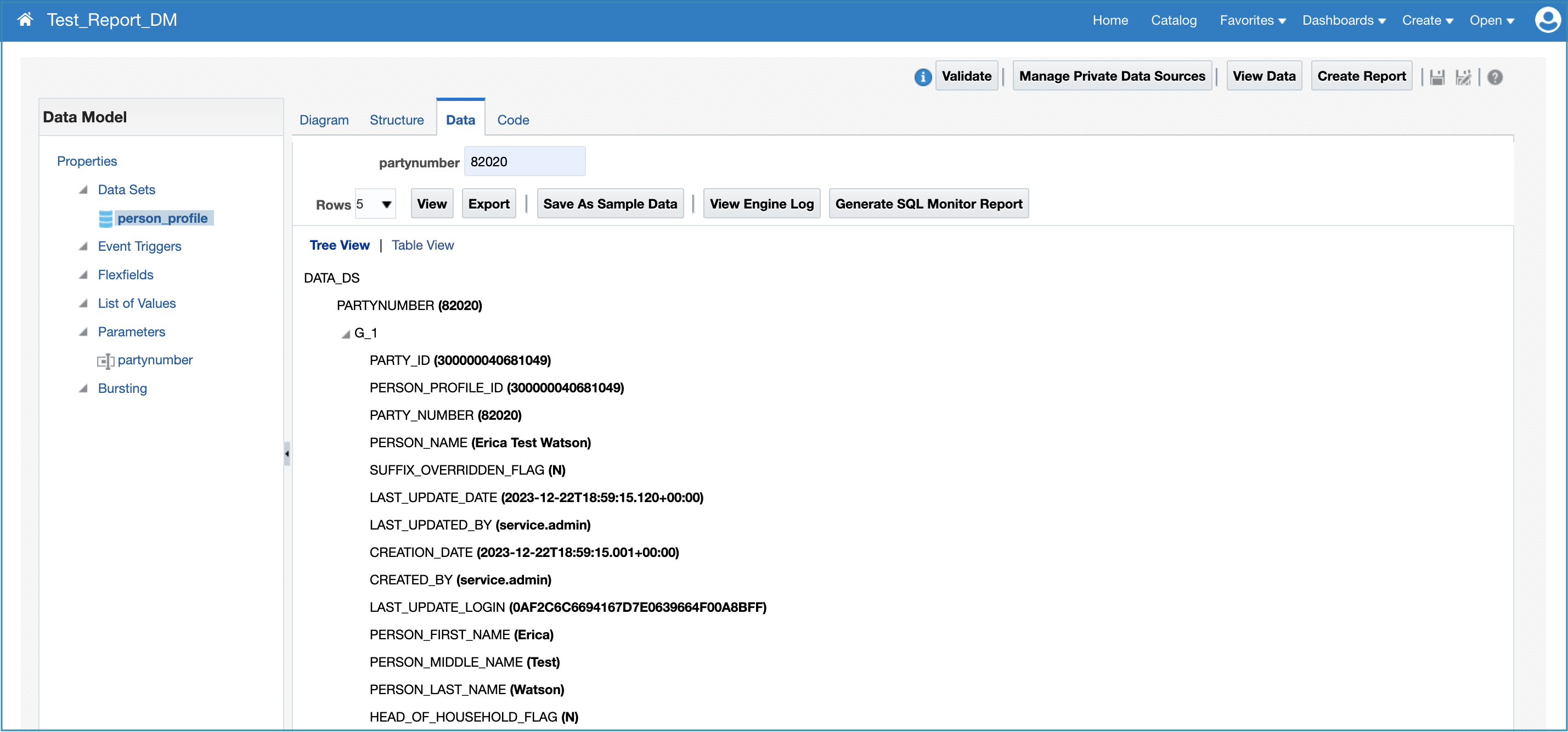This screenshot has height=732, width=1568.
Task: Expand the Event Triggers node
Action: pyautogui.click(x=83, y=246)
